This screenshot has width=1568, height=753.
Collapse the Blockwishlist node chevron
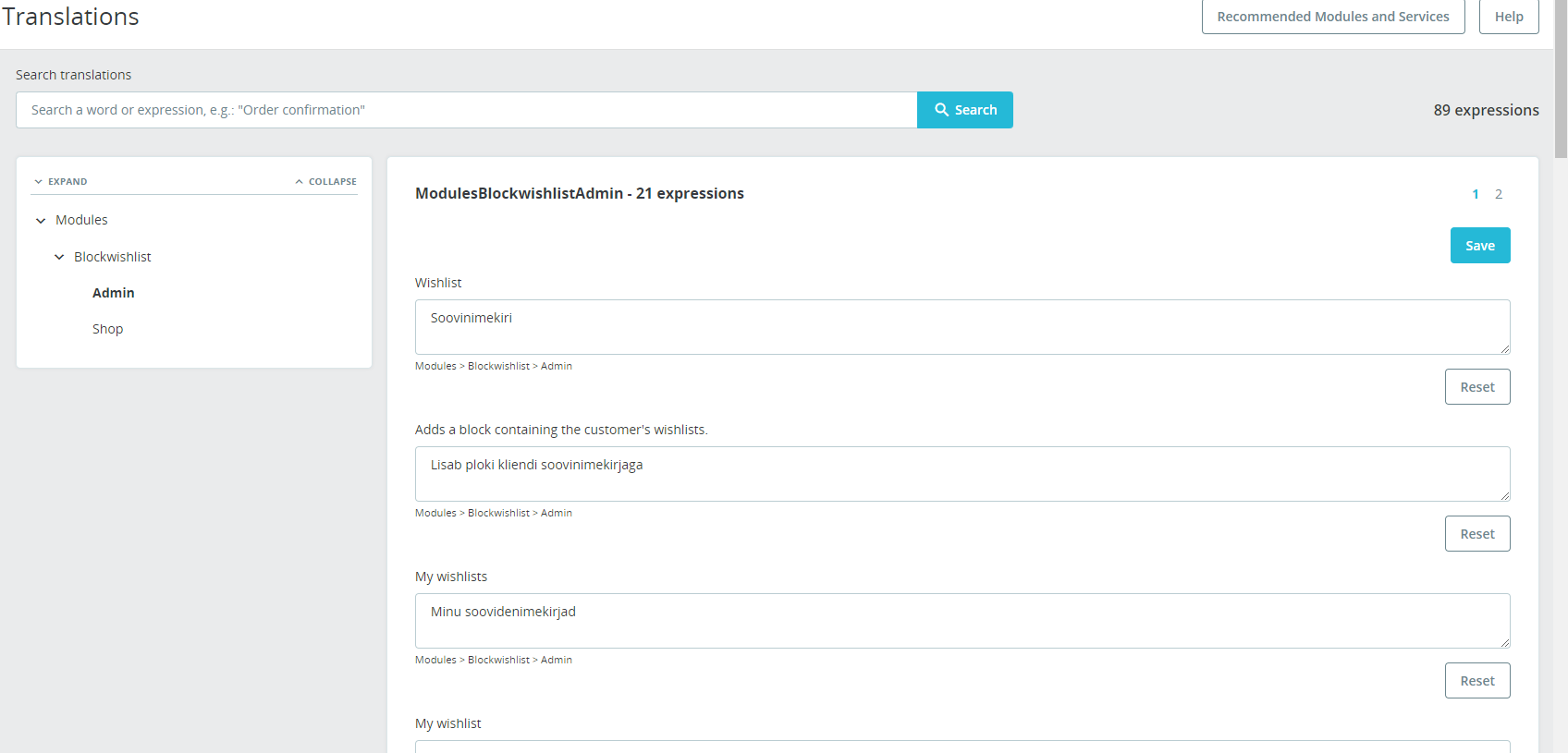[x=59, y=257]
